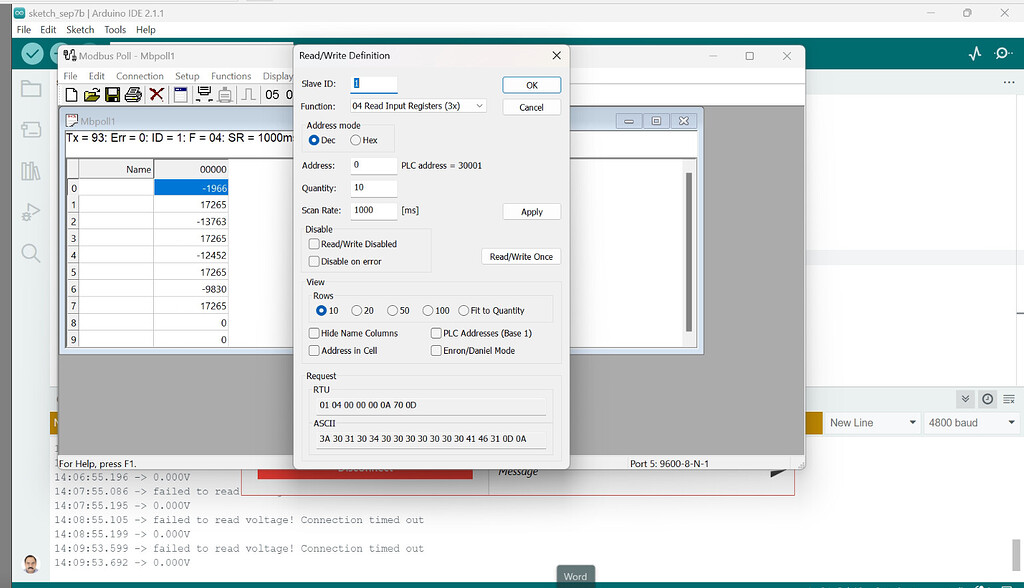Open the Connection menu in Modbus Poll
This screenshot has height=588, width=1024.
coord(140,75)
